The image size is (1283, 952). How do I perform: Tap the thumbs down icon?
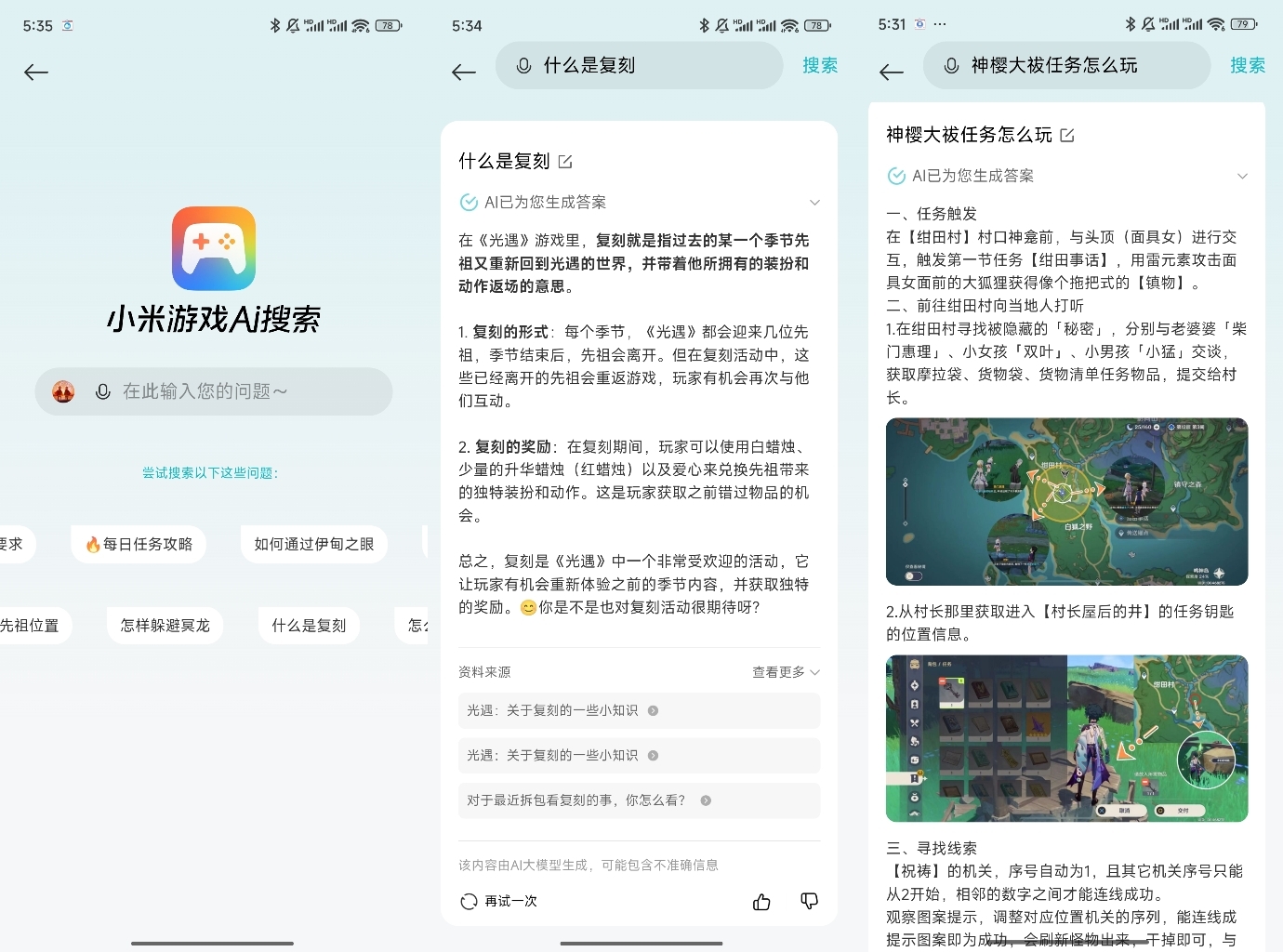[810, 902]
